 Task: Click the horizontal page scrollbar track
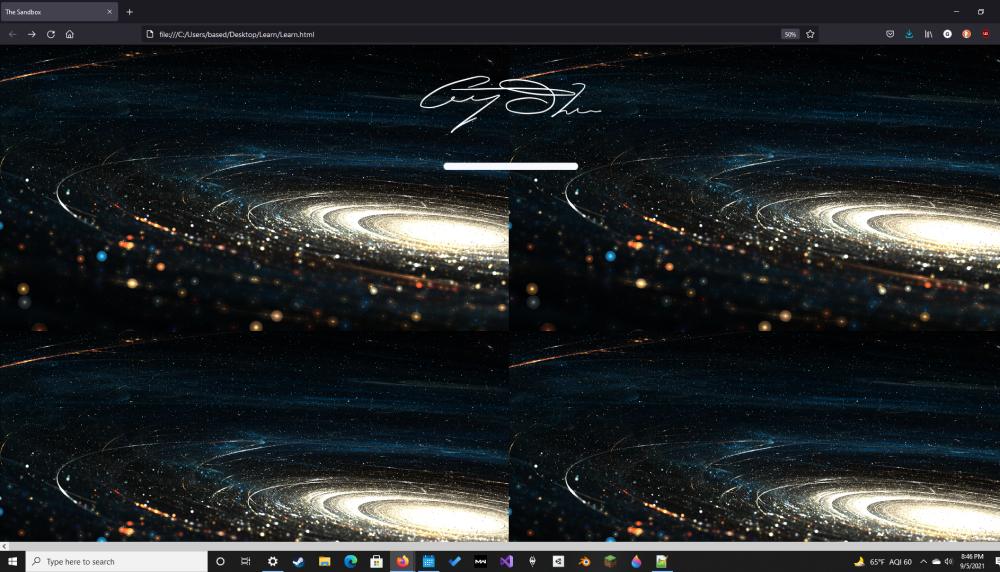(504, 546)
